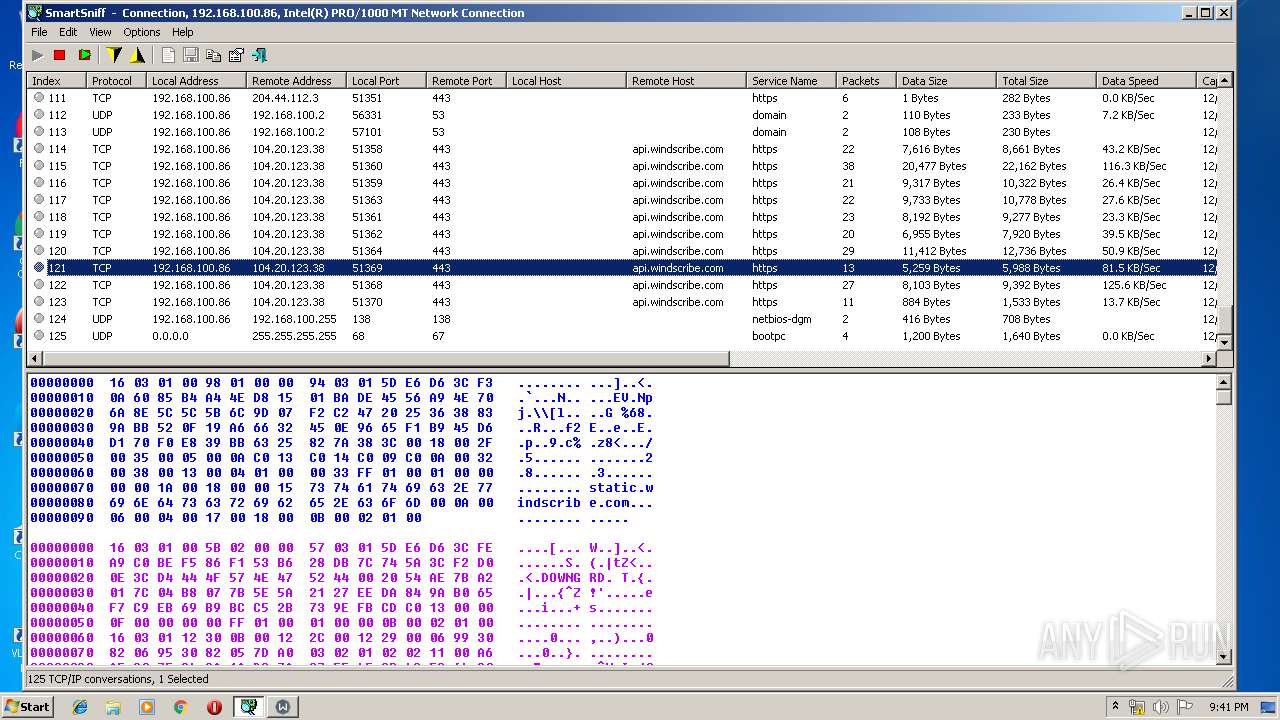Sort by the Remote Address column header
This screenshot has height=720, width=1280.
tap(296, 81)
